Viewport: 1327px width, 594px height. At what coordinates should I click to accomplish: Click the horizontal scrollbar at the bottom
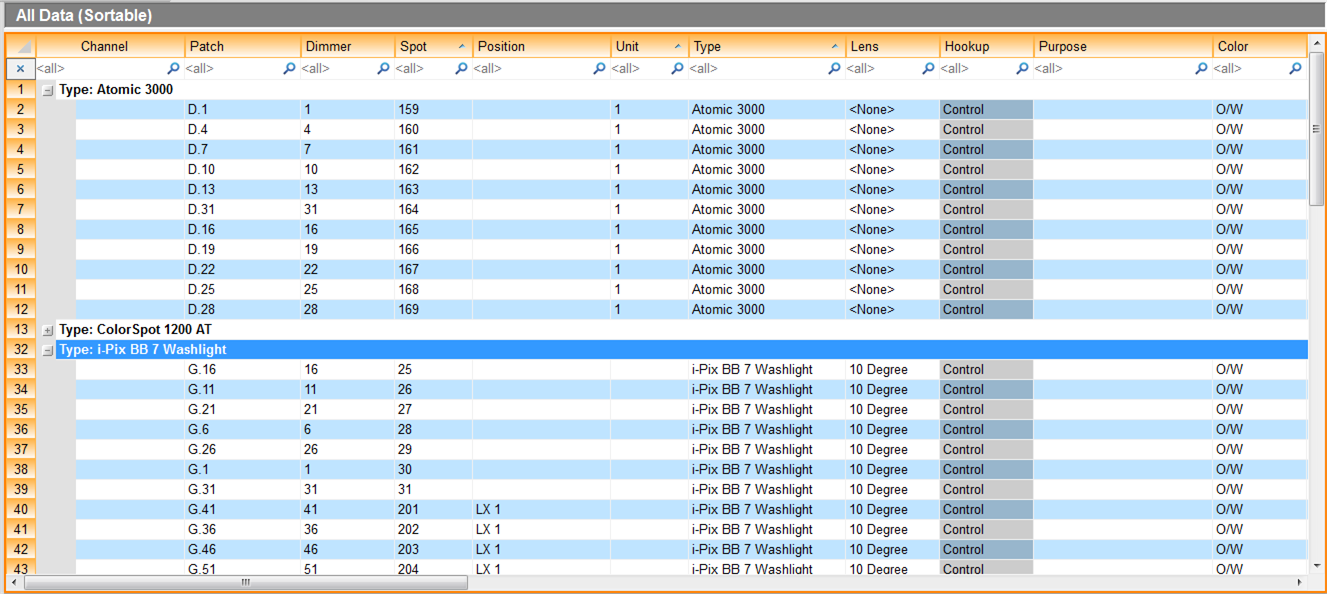(x=245, y=581)
